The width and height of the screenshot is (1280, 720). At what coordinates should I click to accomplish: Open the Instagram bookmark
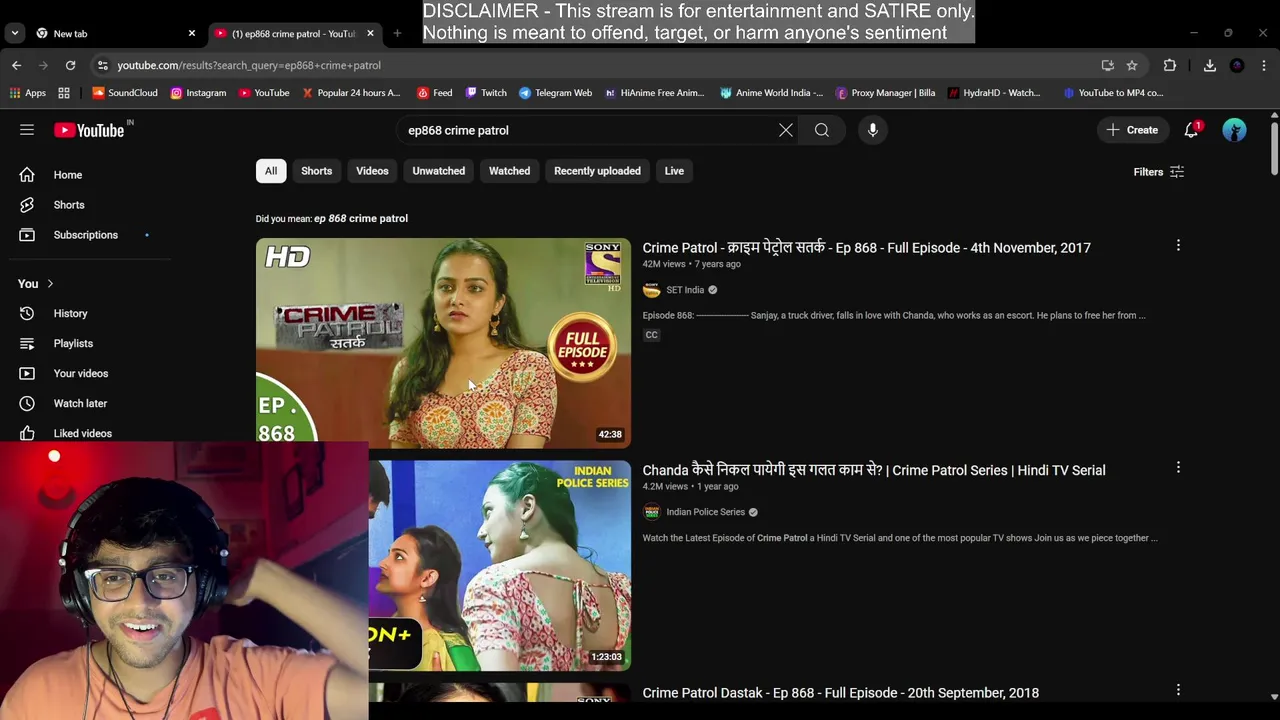pyautogui.click(x=198, y=93)
